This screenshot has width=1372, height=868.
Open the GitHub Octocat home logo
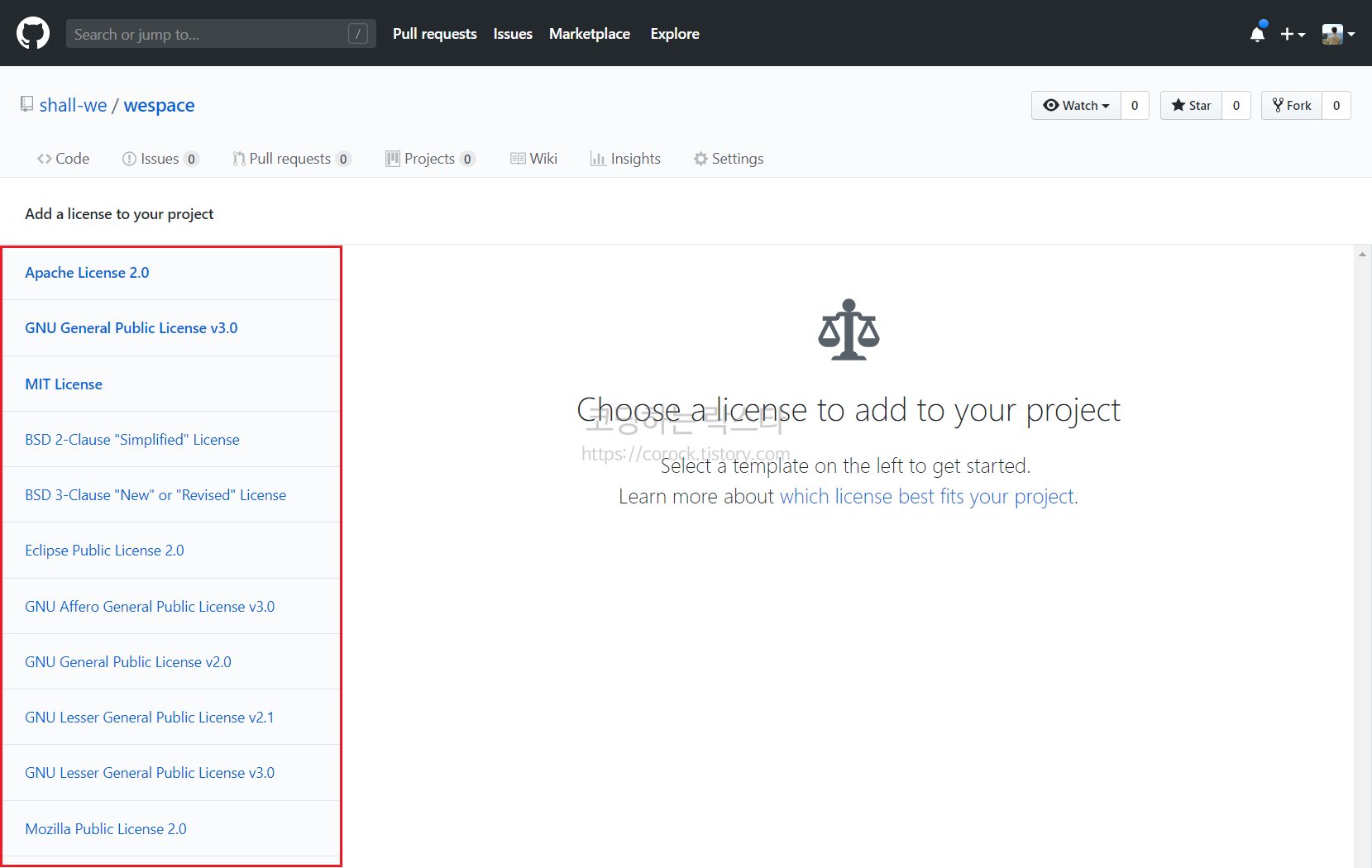point(33,34)
